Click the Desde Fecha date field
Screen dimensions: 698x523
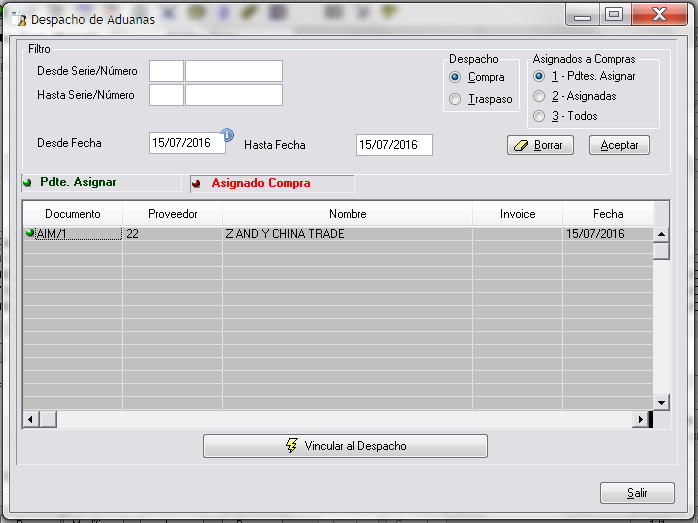point(187,143)
